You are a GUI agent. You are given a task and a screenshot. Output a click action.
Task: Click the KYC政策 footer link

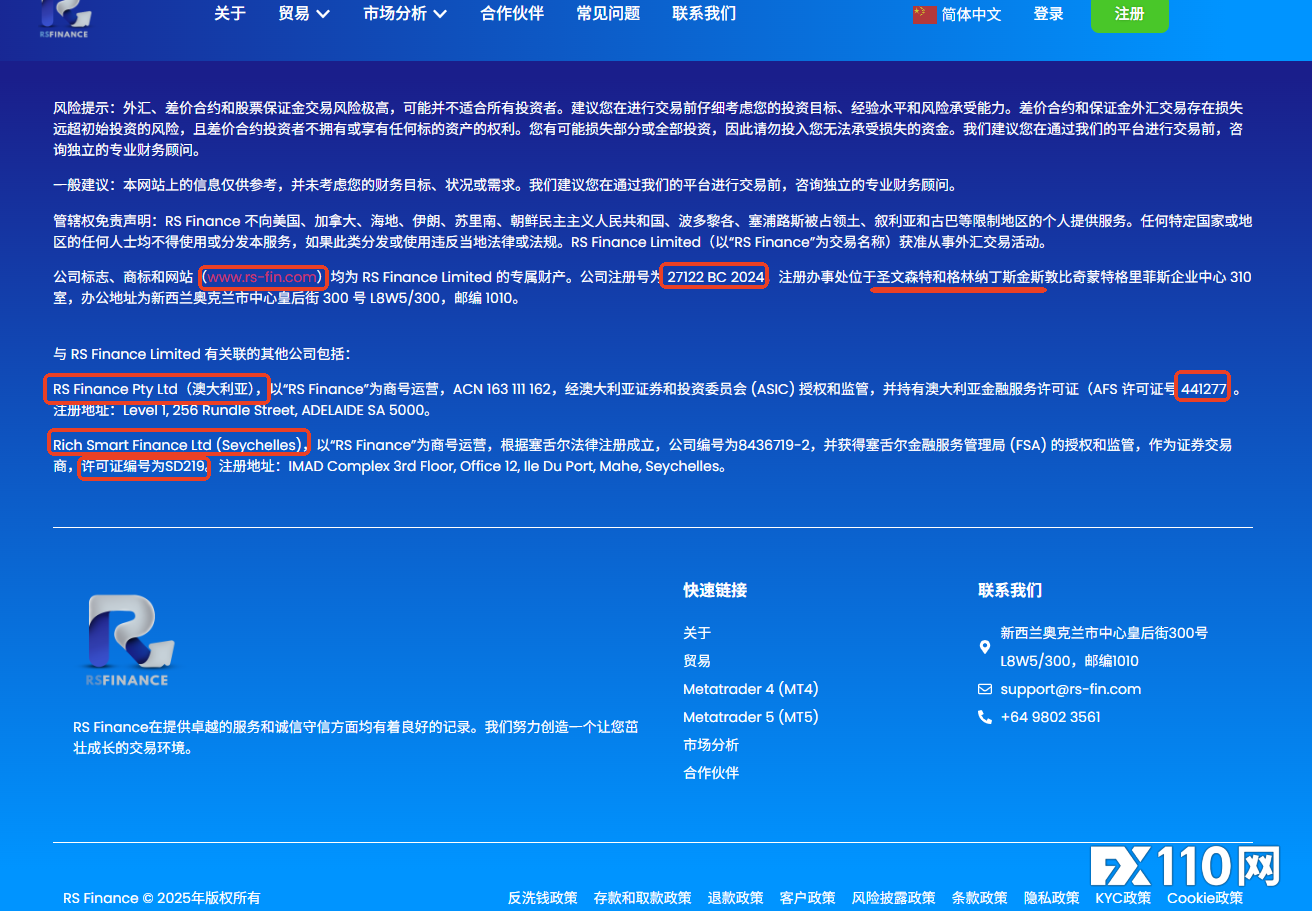[1121, 898]
